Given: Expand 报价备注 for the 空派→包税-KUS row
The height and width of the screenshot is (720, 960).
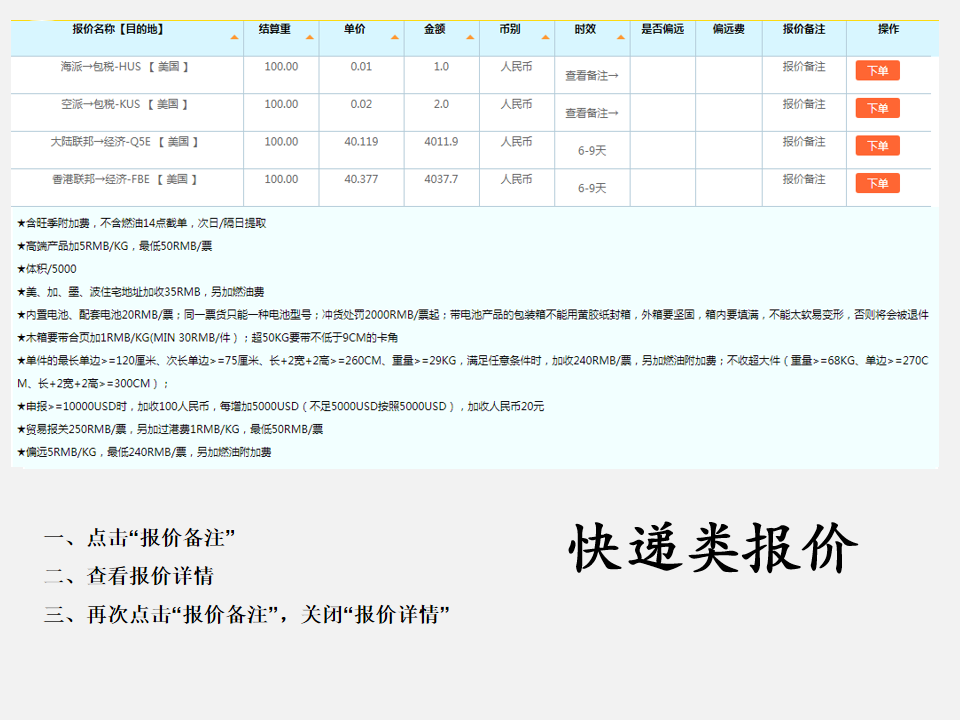Looking at the screenshot, I should pos(804,104).
